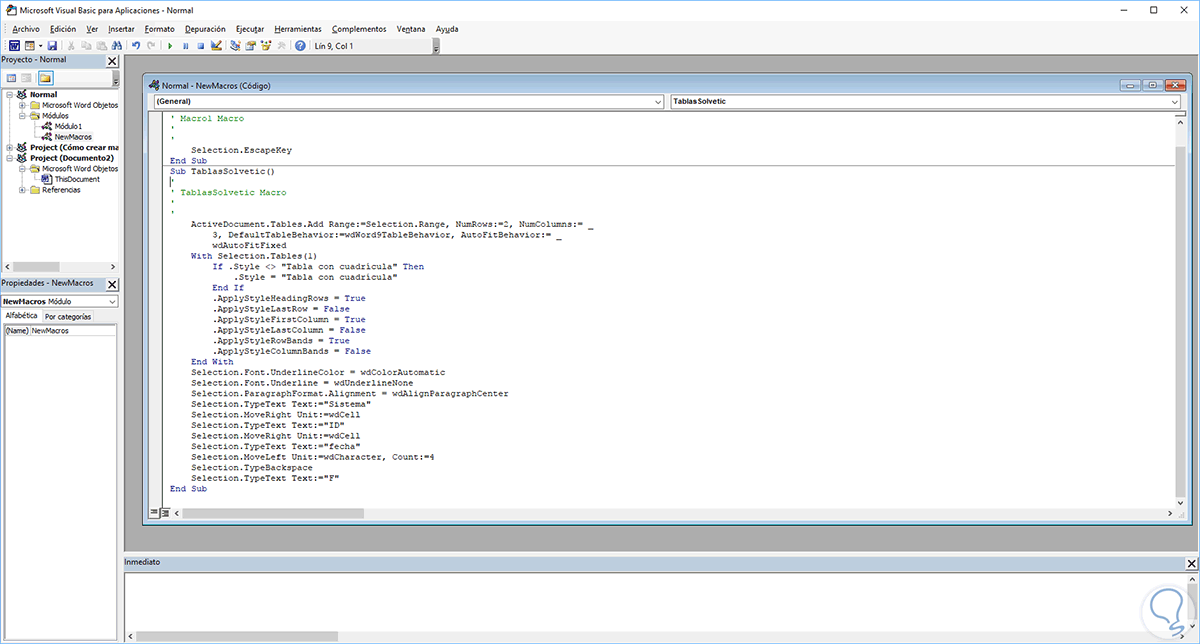Screen dimensions: 1200x644
Task: Click the View Microsoft Word icon
Action: click(14, 46)
